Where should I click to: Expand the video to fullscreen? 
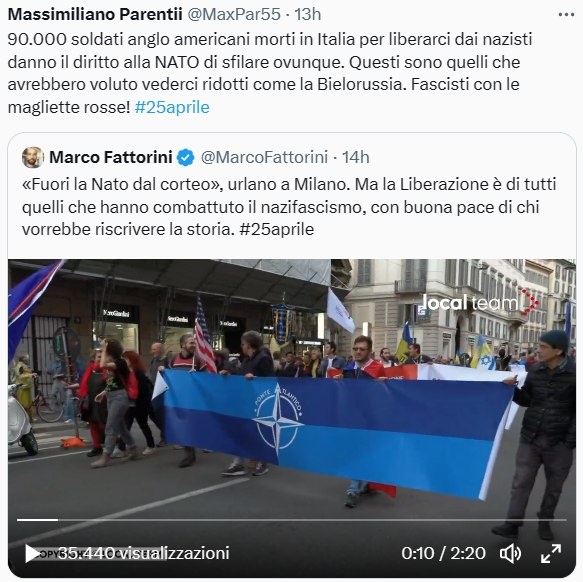click(551, 553)
